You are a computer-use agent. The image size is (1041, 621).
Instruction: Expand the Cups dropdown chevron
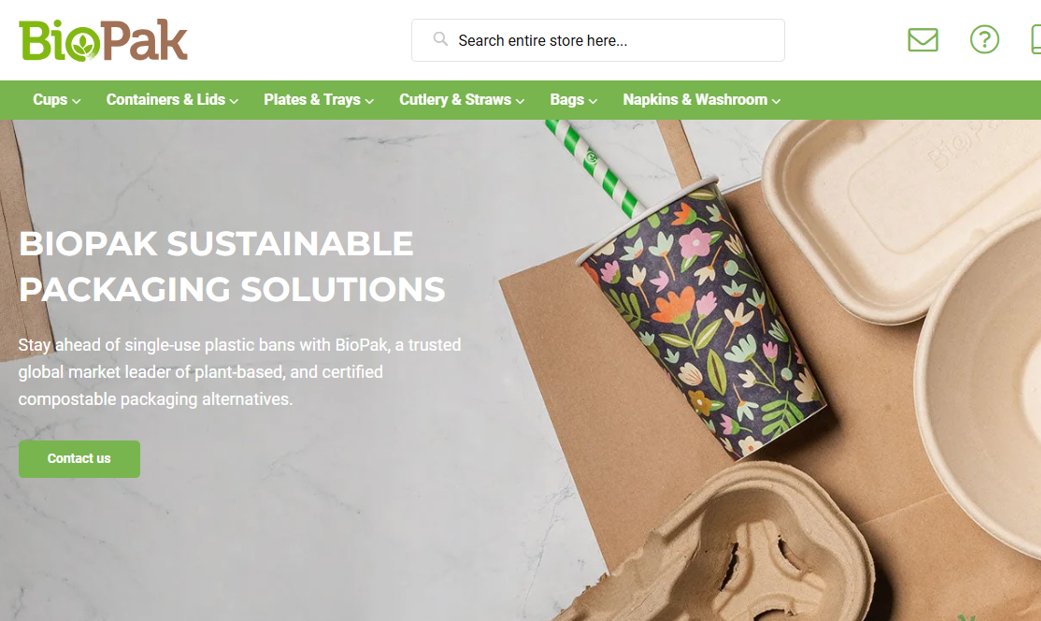[x=76, y=101]
